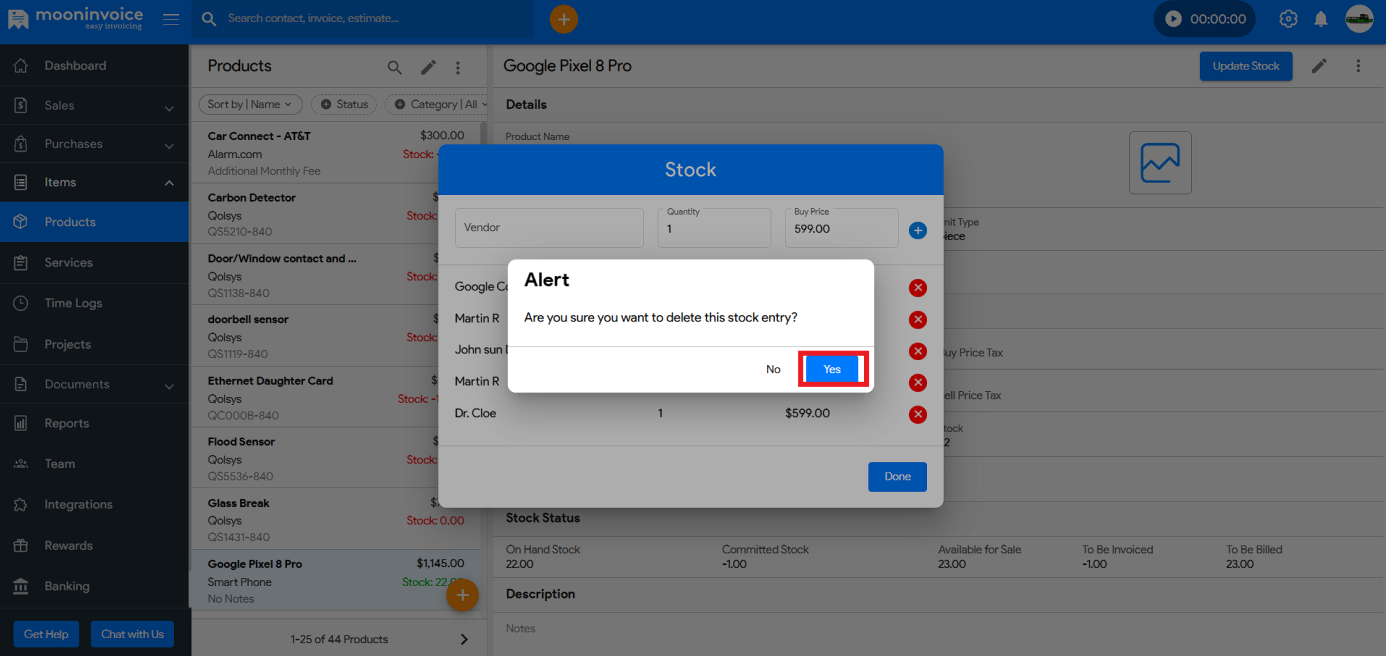Click the Update Stock button
Screen dimensions: 1386x656
[x=1246, y=66]
